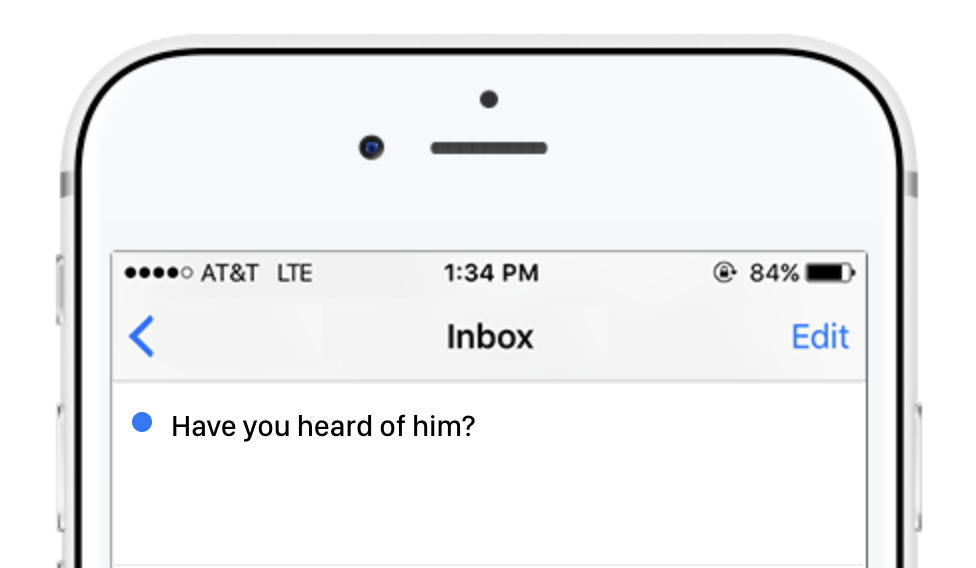This screenshot has height=568, width=976.
Task: Tap the LTE network indicator
Action: (294, 273)
